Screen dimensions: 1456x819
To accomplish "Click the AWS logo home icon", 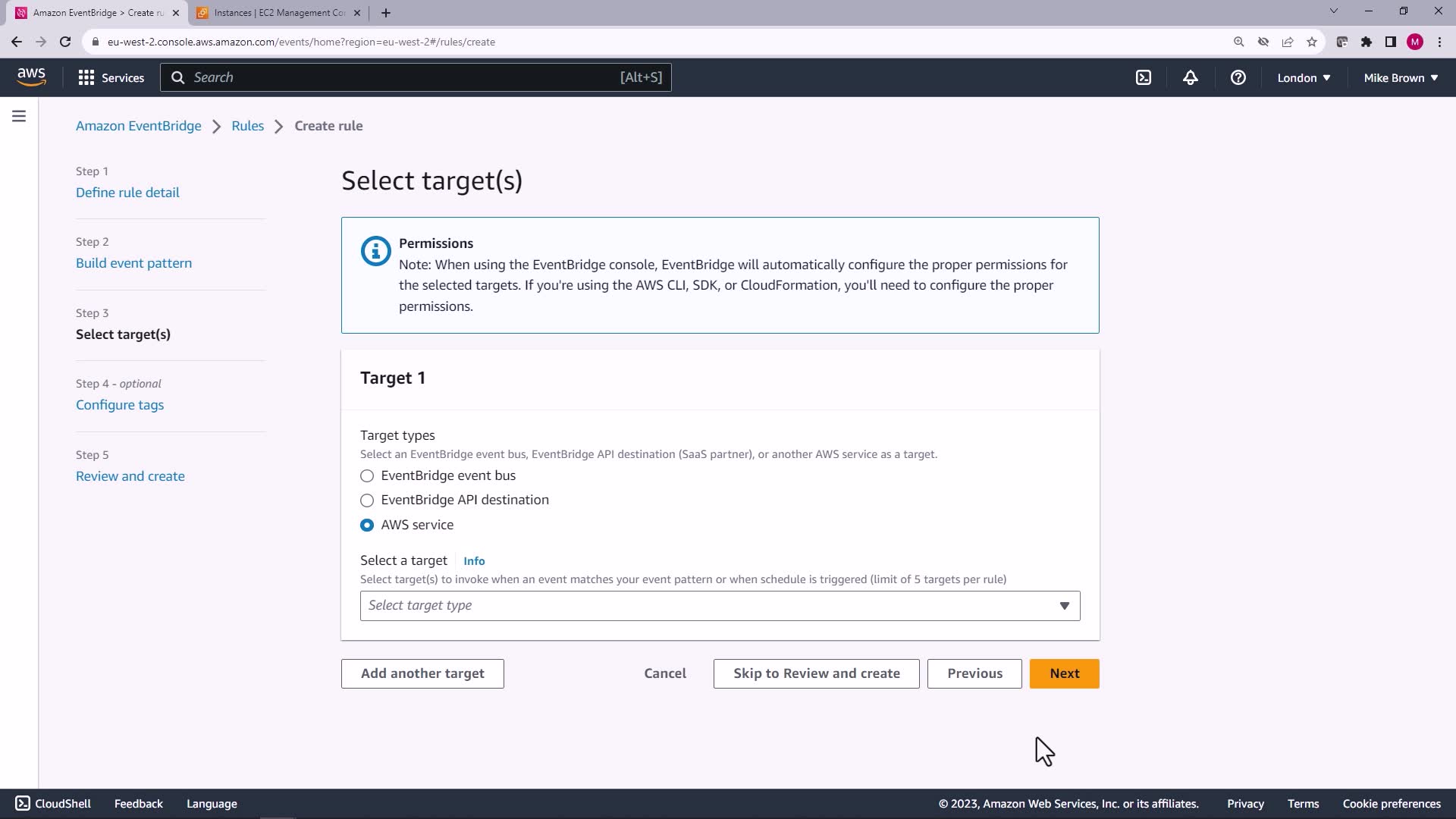I will [x=31, y=77].
